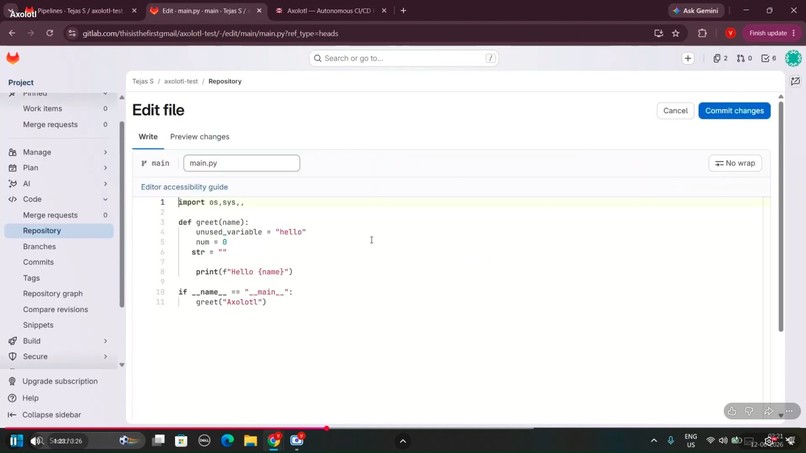This screenshot has height=453, width=806.
Task: Click thumbs up feedback icon
Action: 732,411
